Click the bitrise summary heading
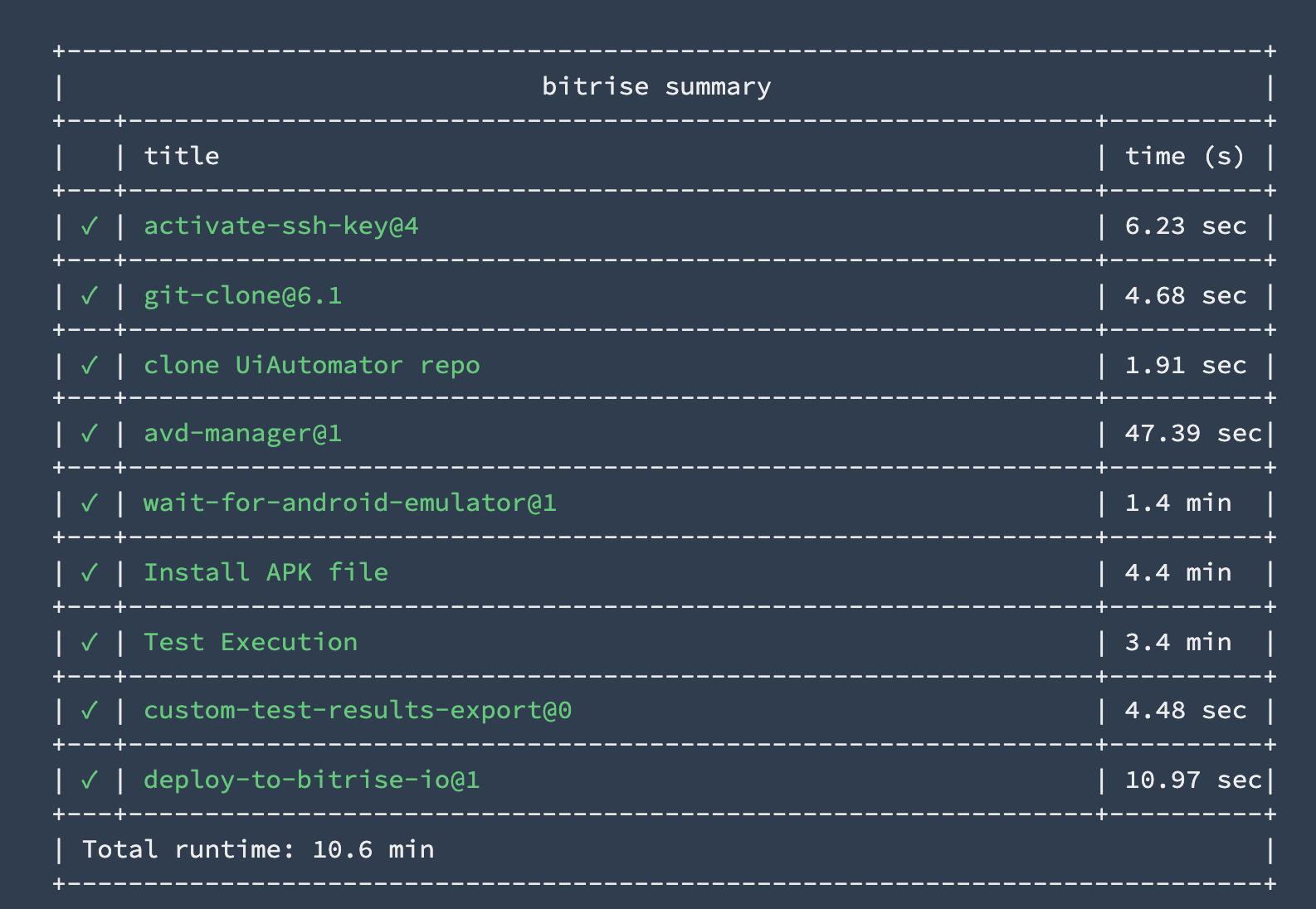Viewport: 1316px width, 909px height. click(656, 86)
